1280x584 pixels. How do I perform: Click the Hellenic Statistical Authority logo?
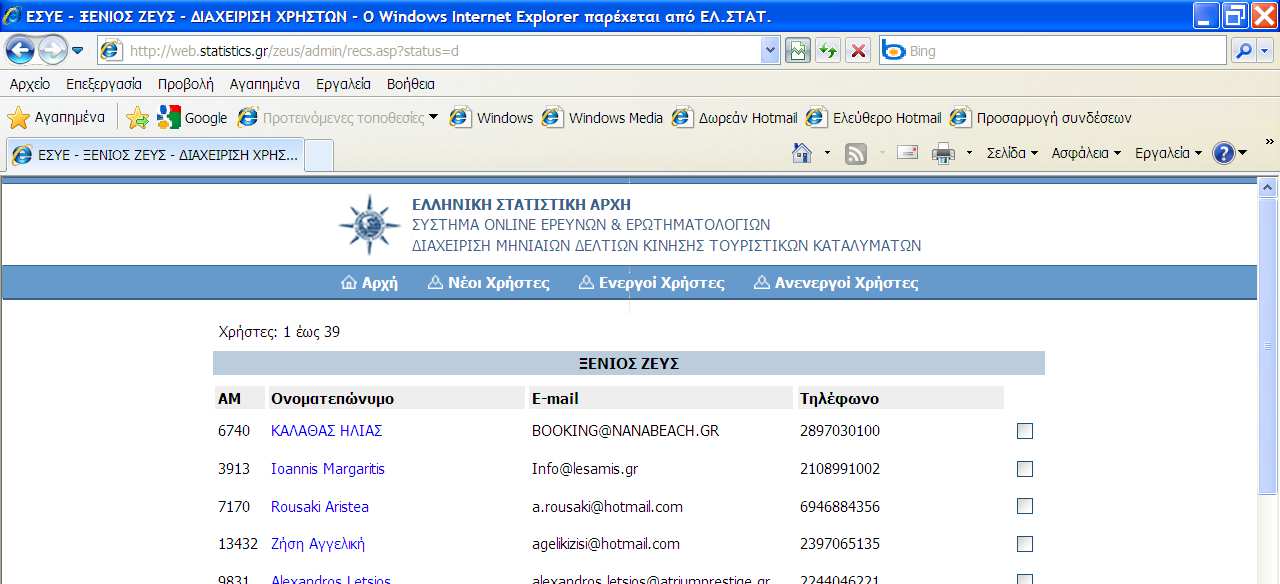pos(370,224)
